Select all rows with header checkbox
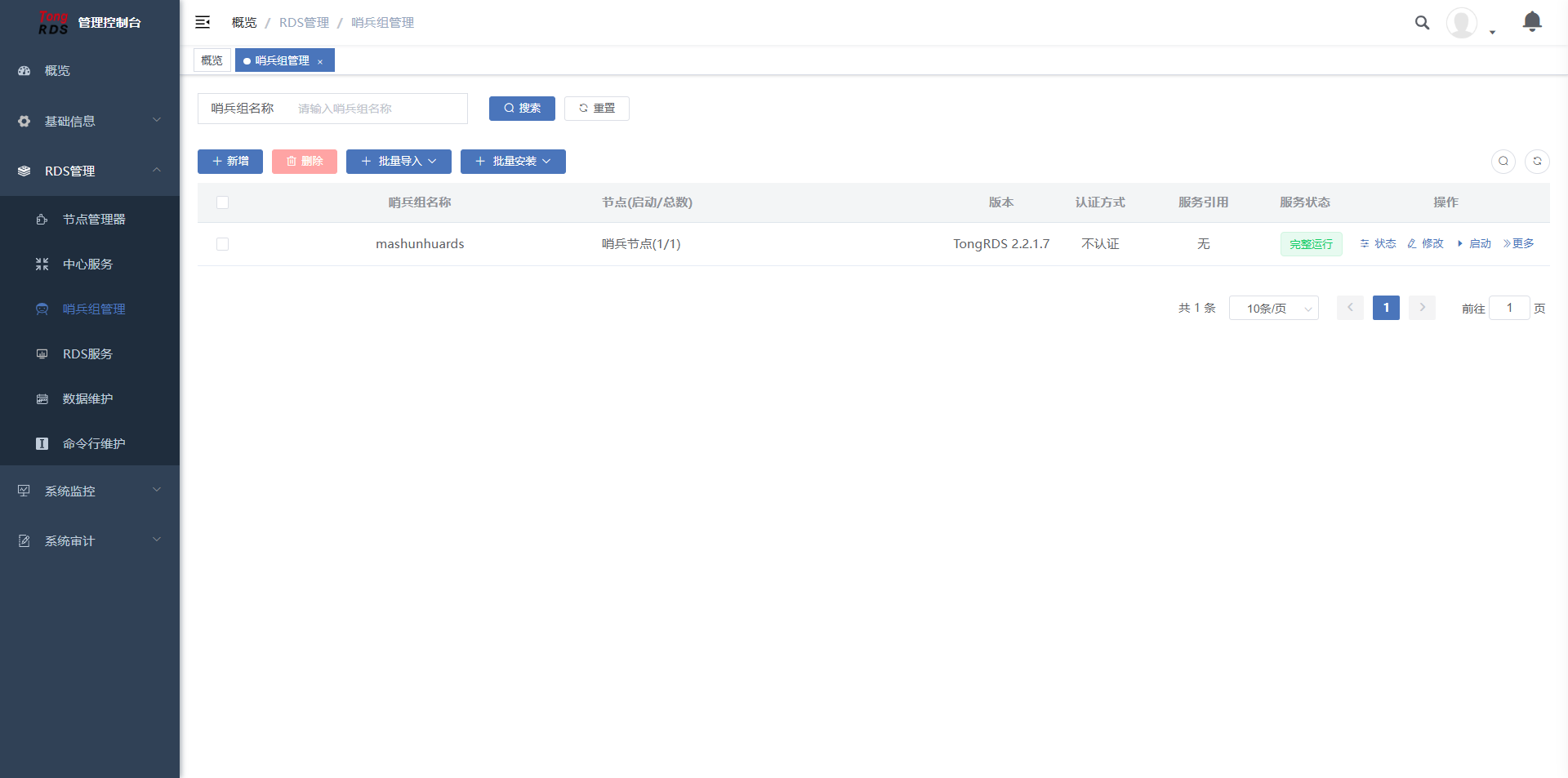The image size is (1568, 778). pos(222,202)
